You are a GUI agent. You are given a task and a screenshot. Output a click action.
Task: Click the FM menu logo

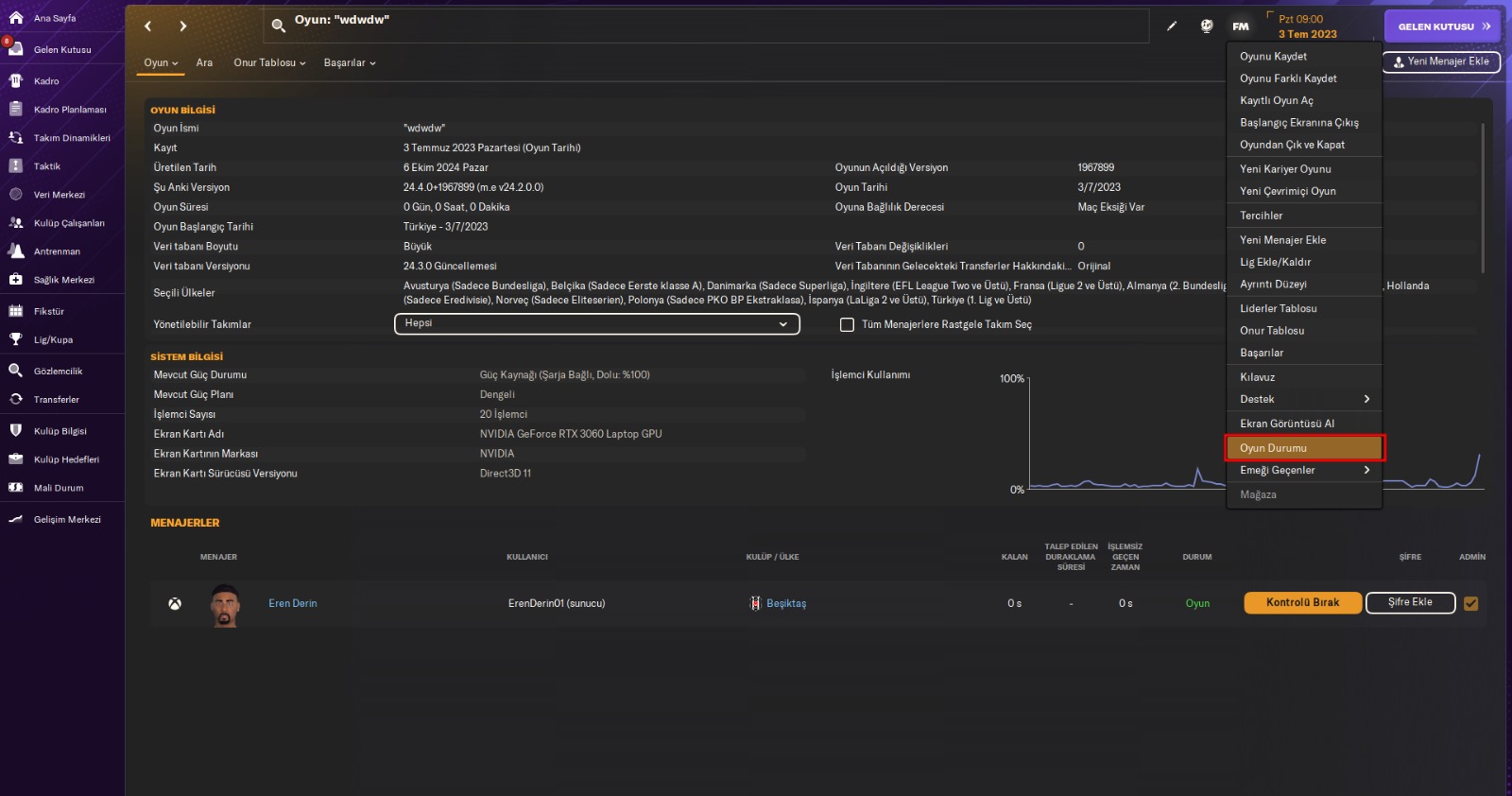(x=1241, y=26)
